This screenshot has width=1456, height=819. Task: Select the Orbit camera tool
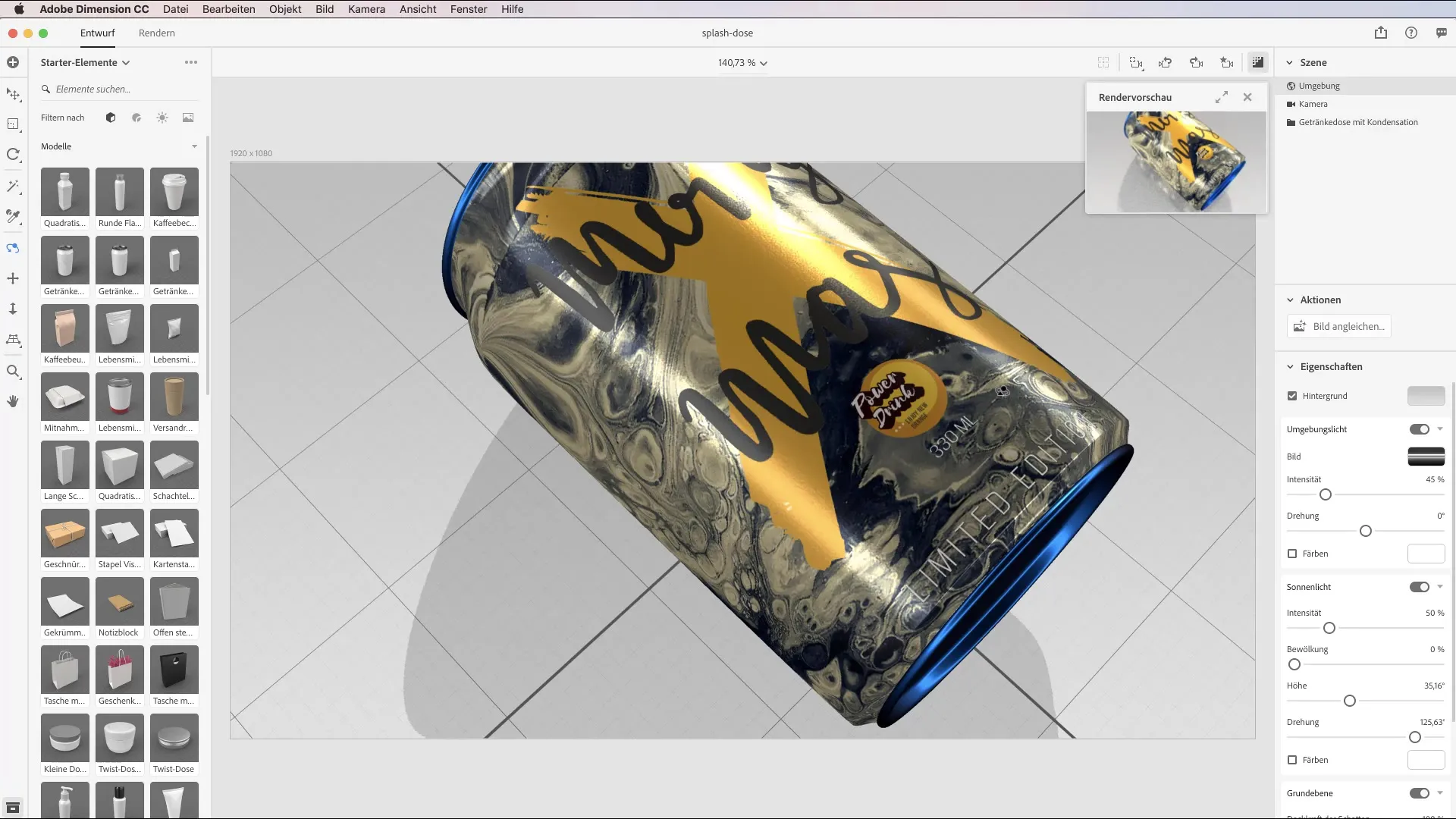tap(13, 248)
